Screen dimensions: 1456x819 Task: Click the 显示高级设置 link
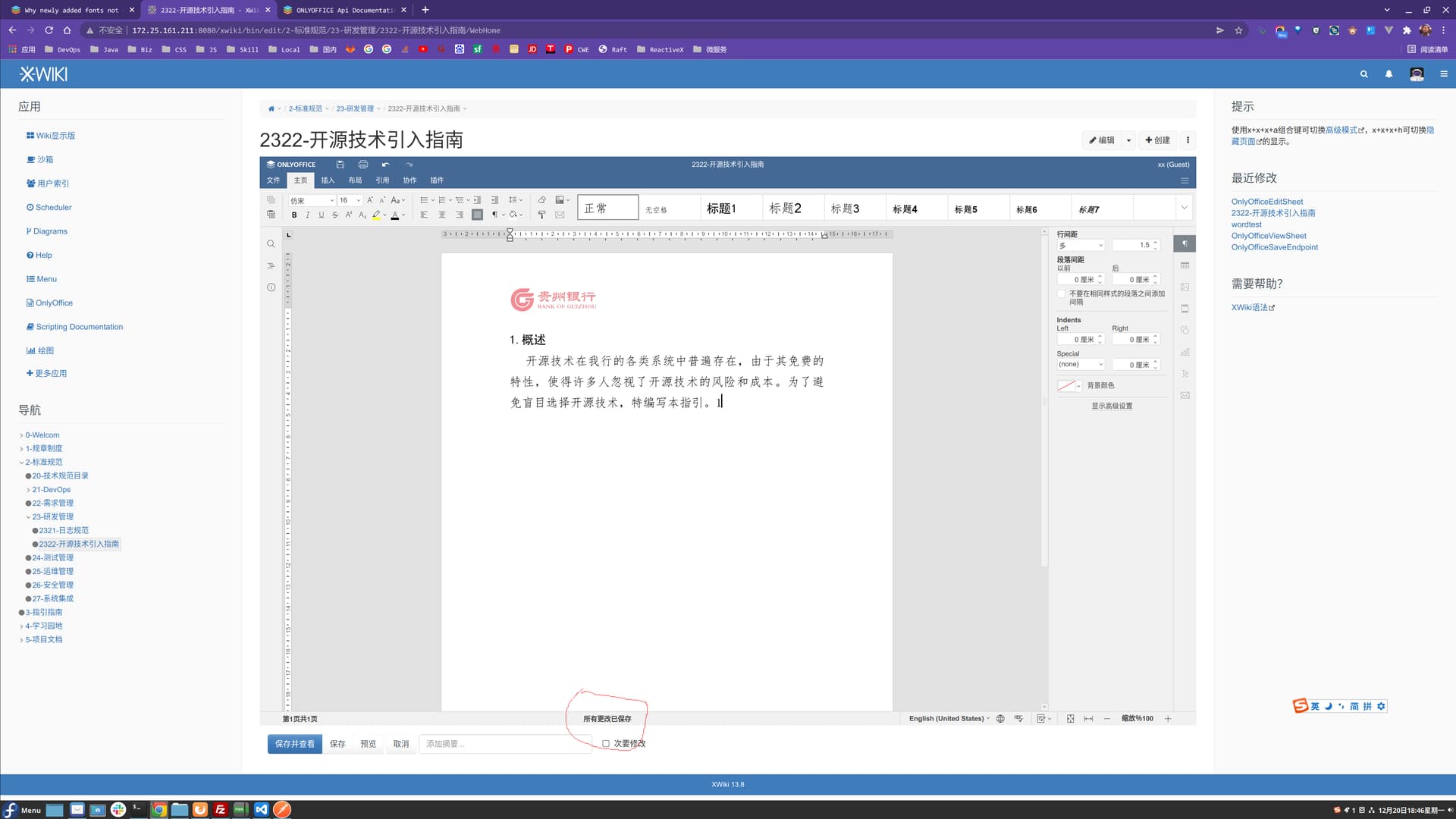click(1112, 406)
